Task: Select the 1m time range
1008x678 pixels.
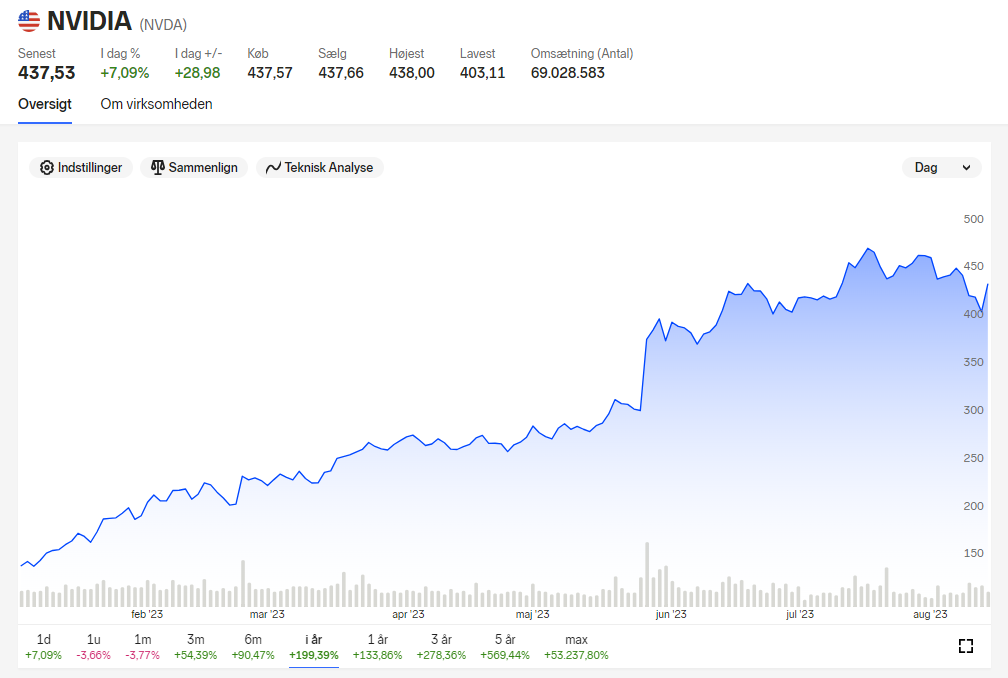Action: click(x=143, y=647)
